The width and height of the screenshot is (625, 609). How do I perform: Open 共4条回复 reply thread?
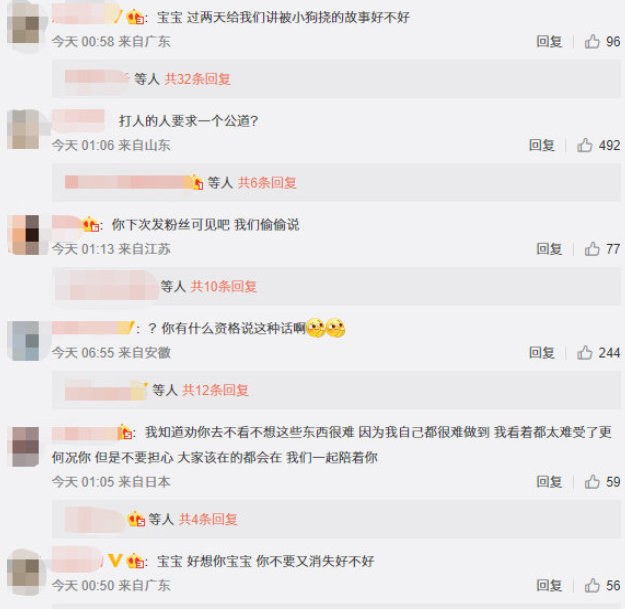tap(208, 519)
